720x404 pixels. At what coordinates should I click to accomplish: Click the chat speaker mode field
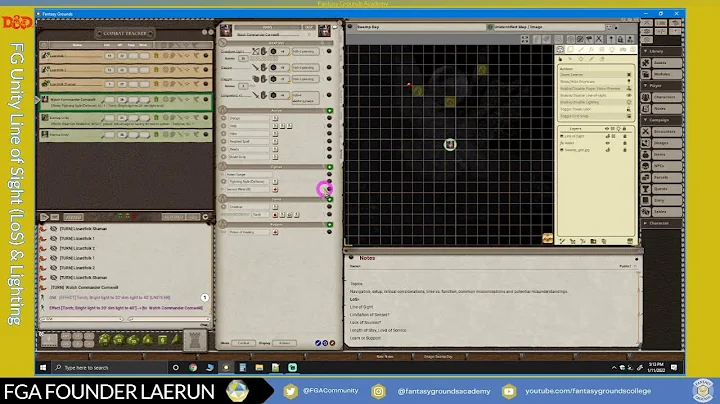pos(82,319)
